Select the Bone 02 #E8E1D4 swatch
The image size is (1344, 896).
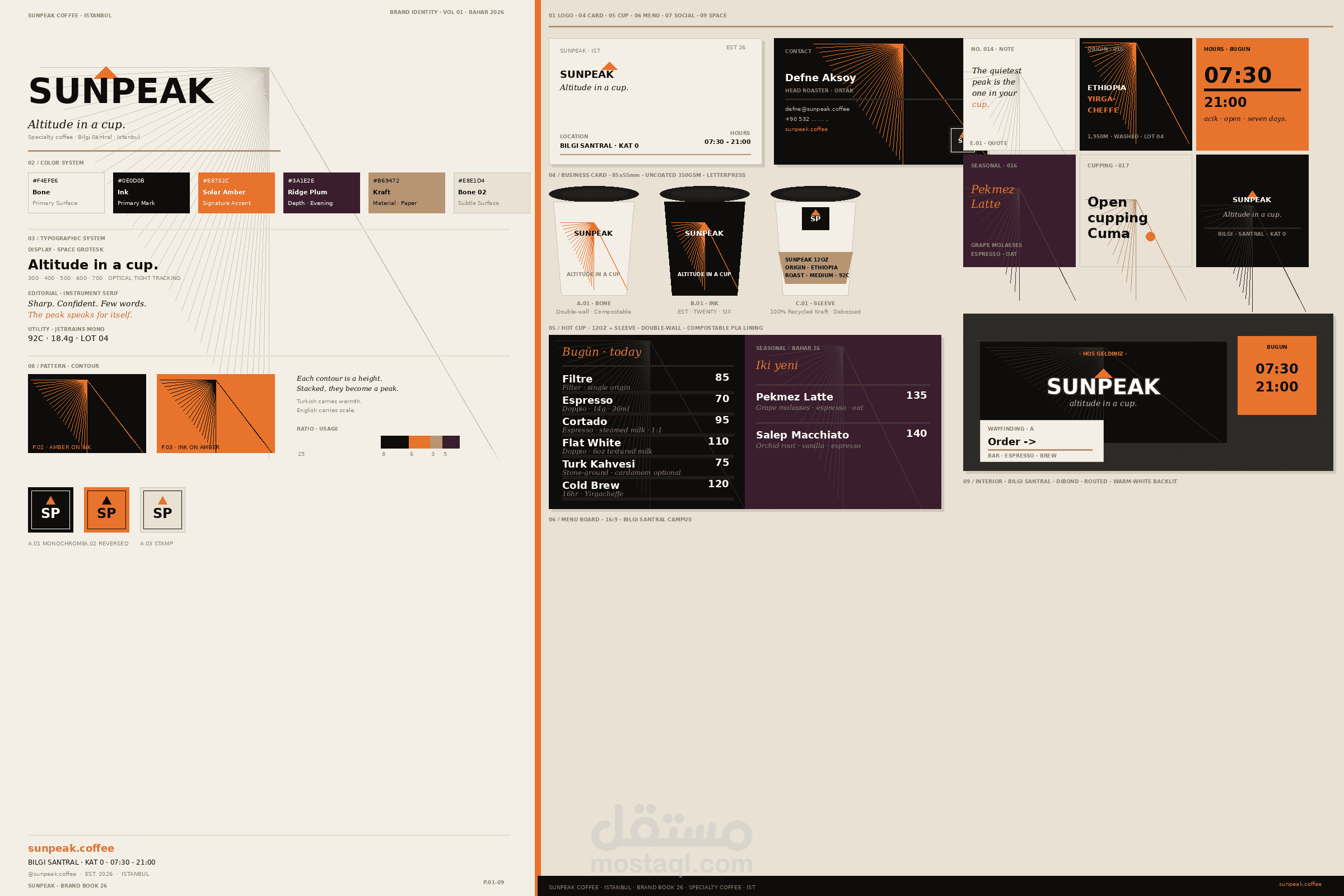[x=492, y=193]
